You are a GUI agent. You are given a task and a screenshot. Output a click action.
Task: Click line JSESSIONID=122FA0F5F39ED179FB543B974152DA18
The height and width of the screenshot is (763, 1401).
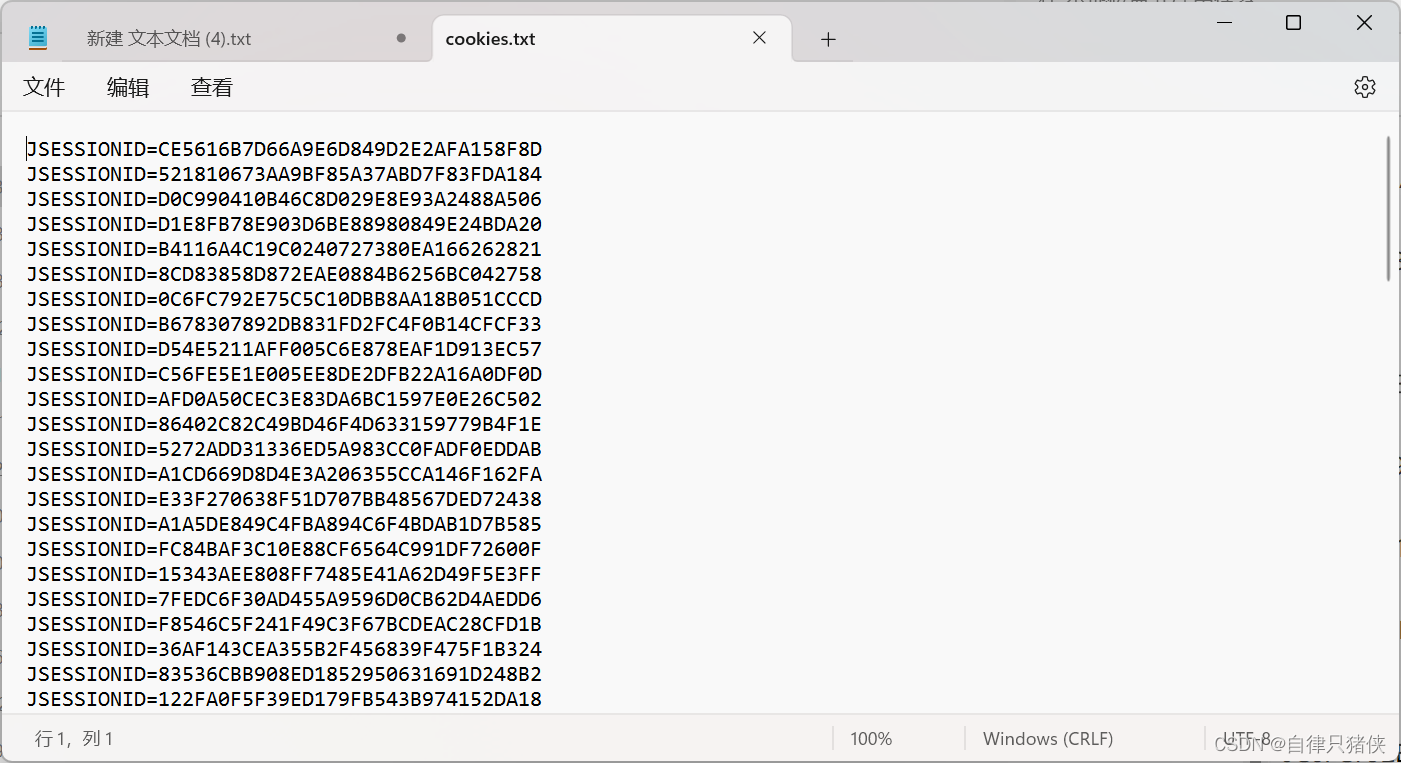(284, 700)
